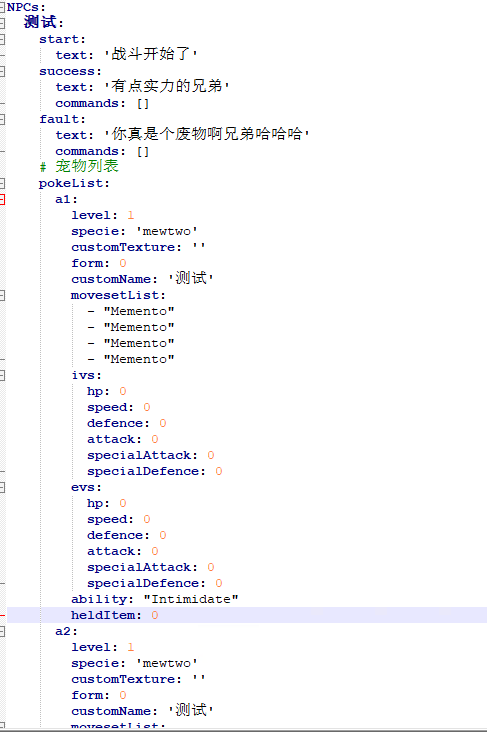This screenshot has width=487, height=732.
Task: Click the 'movesetList:' key under a1
Action: click(118, 295)
